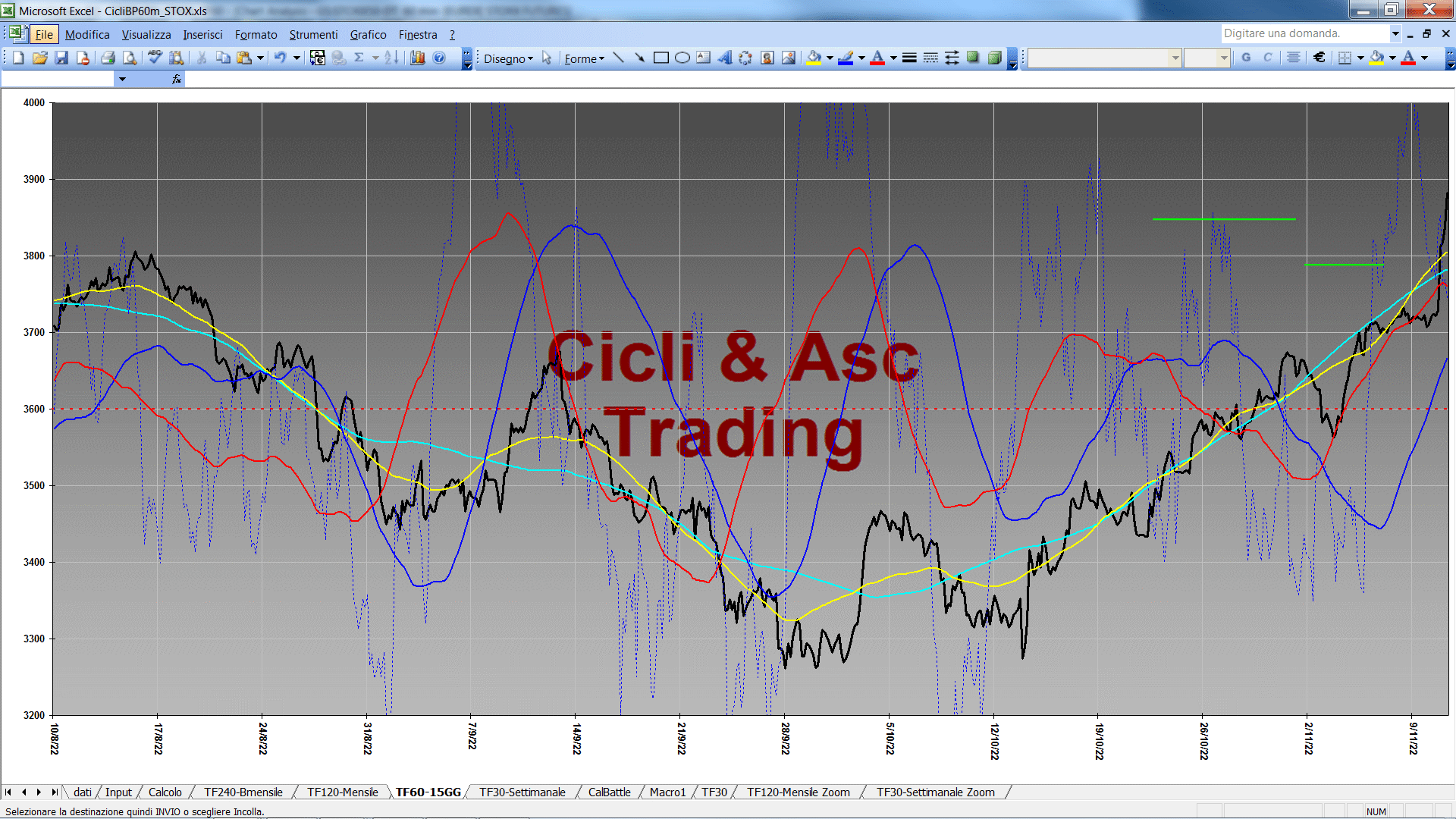Open Line Style options
Viewport: 1456px width, 819px height.
click(909, 58)
